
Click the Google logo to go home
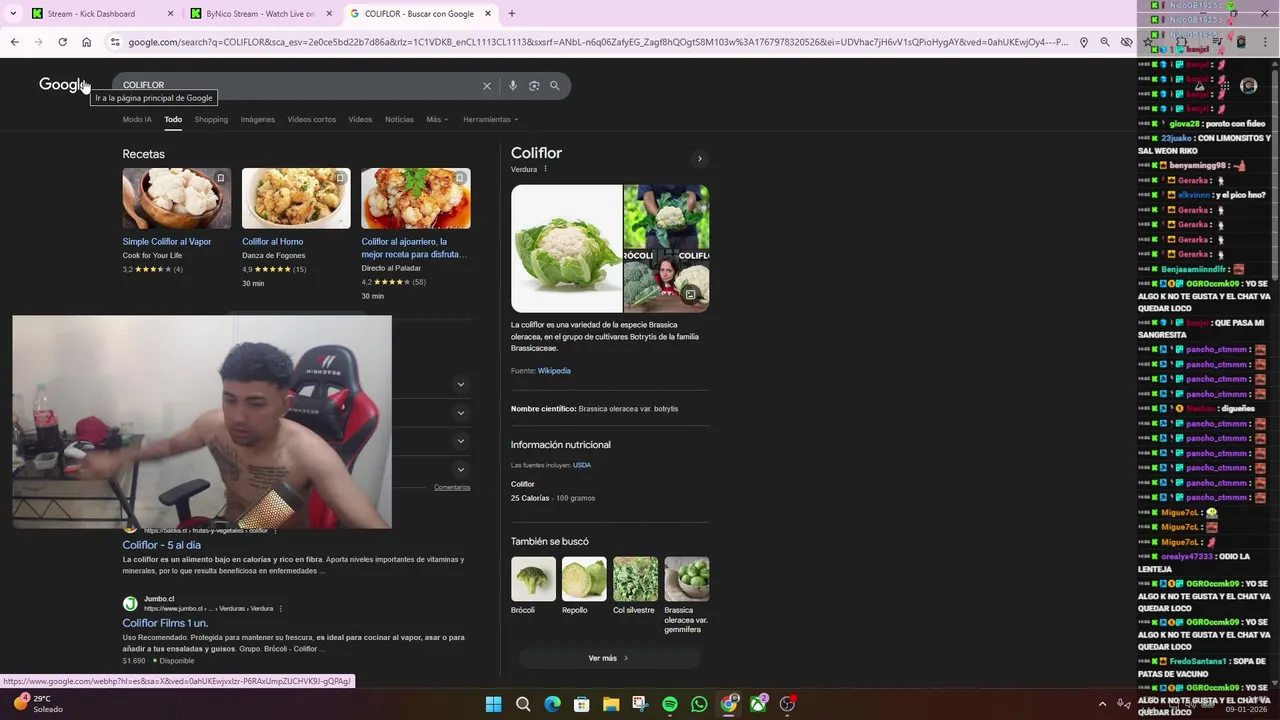pos(64,85)
